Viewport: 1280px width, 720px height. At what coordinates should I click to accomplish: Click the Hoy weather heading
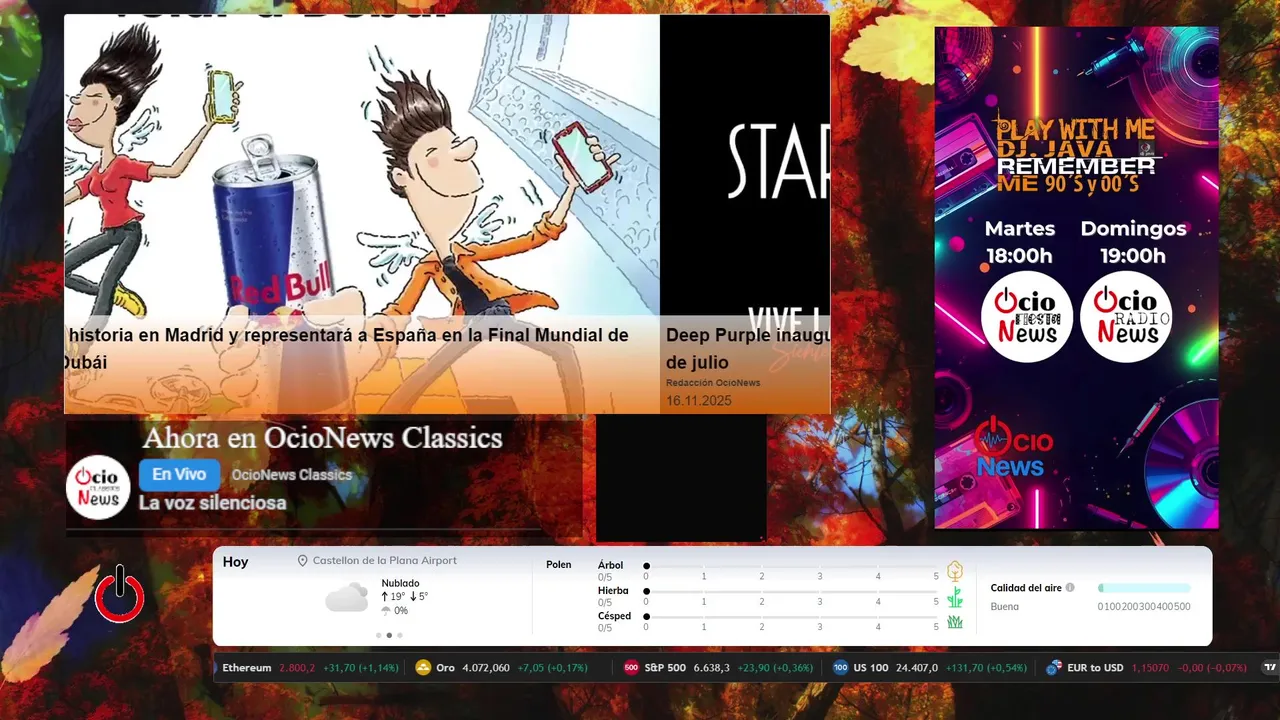[235, 562]
